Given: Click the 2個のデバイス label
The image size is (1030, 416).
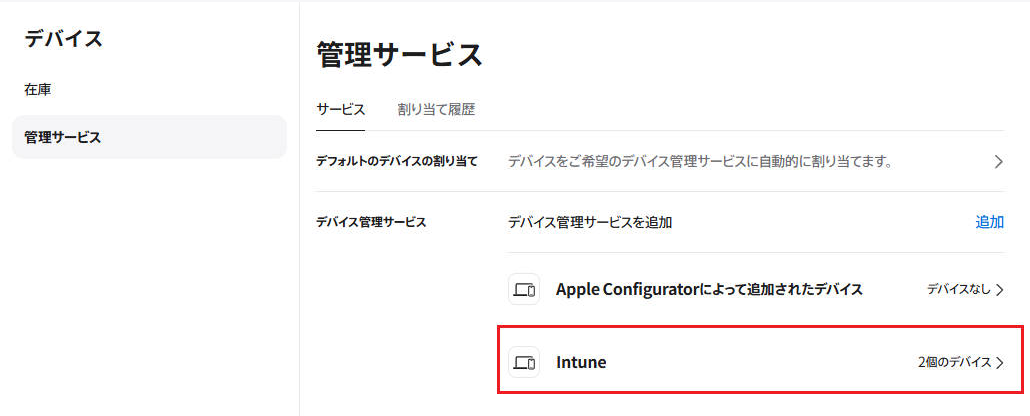Looking at the screenshot, I should point(954,362).
